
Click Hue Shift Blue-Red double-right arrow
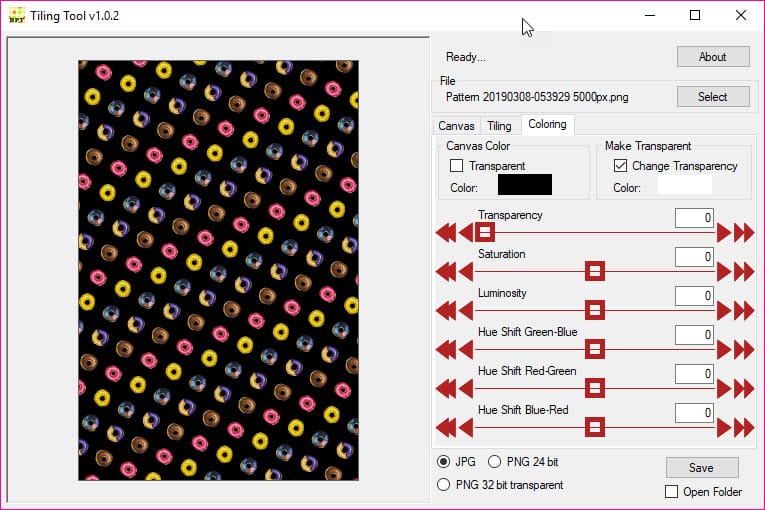744,428
